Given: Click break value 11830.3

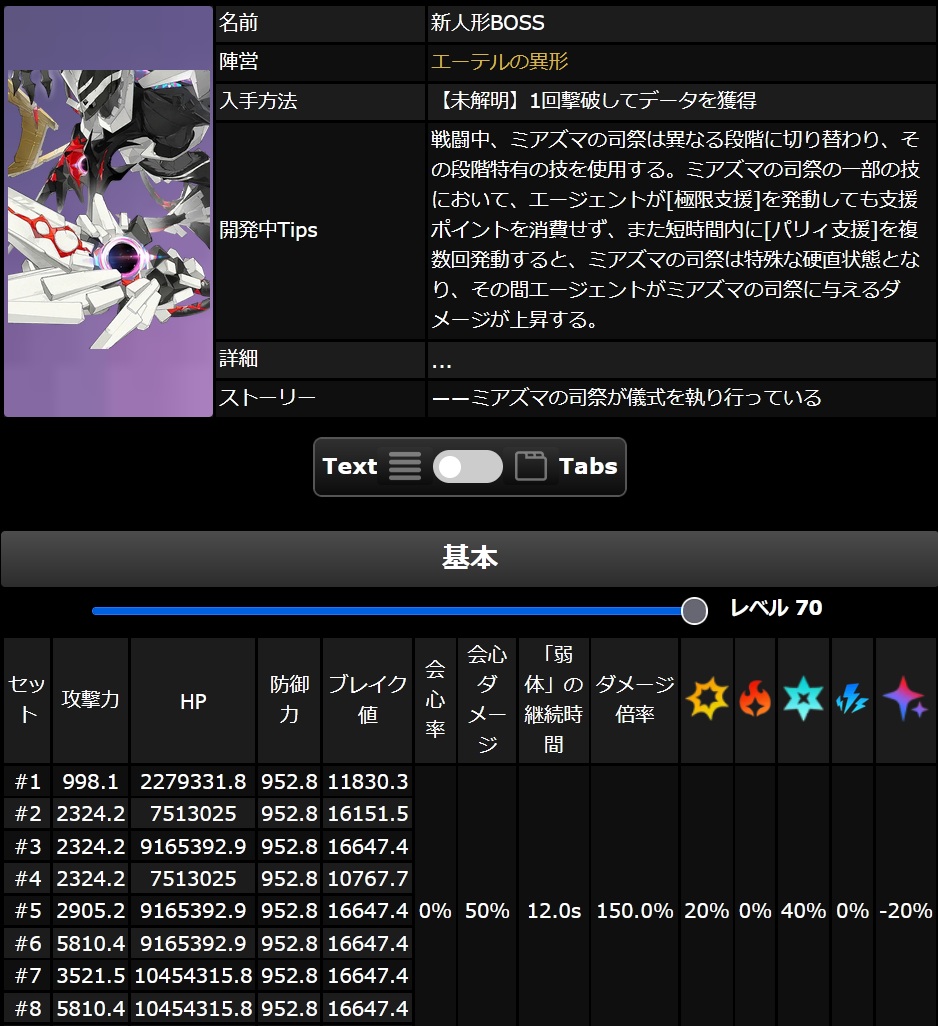Looking at the screenshot, I should (x=368, y=781).
